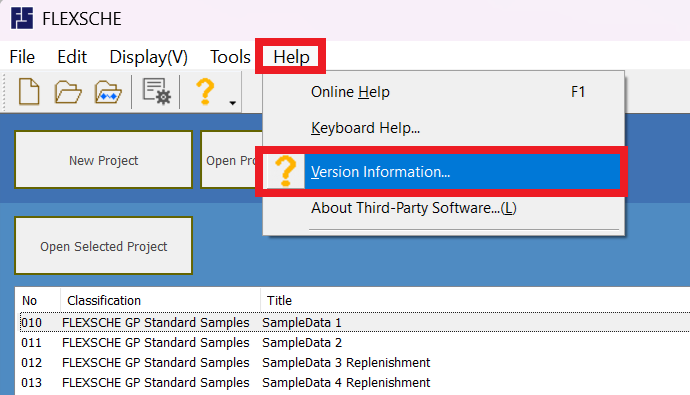
Task: Expand the arrow next to the help icon
Action: tap(232, 103)
